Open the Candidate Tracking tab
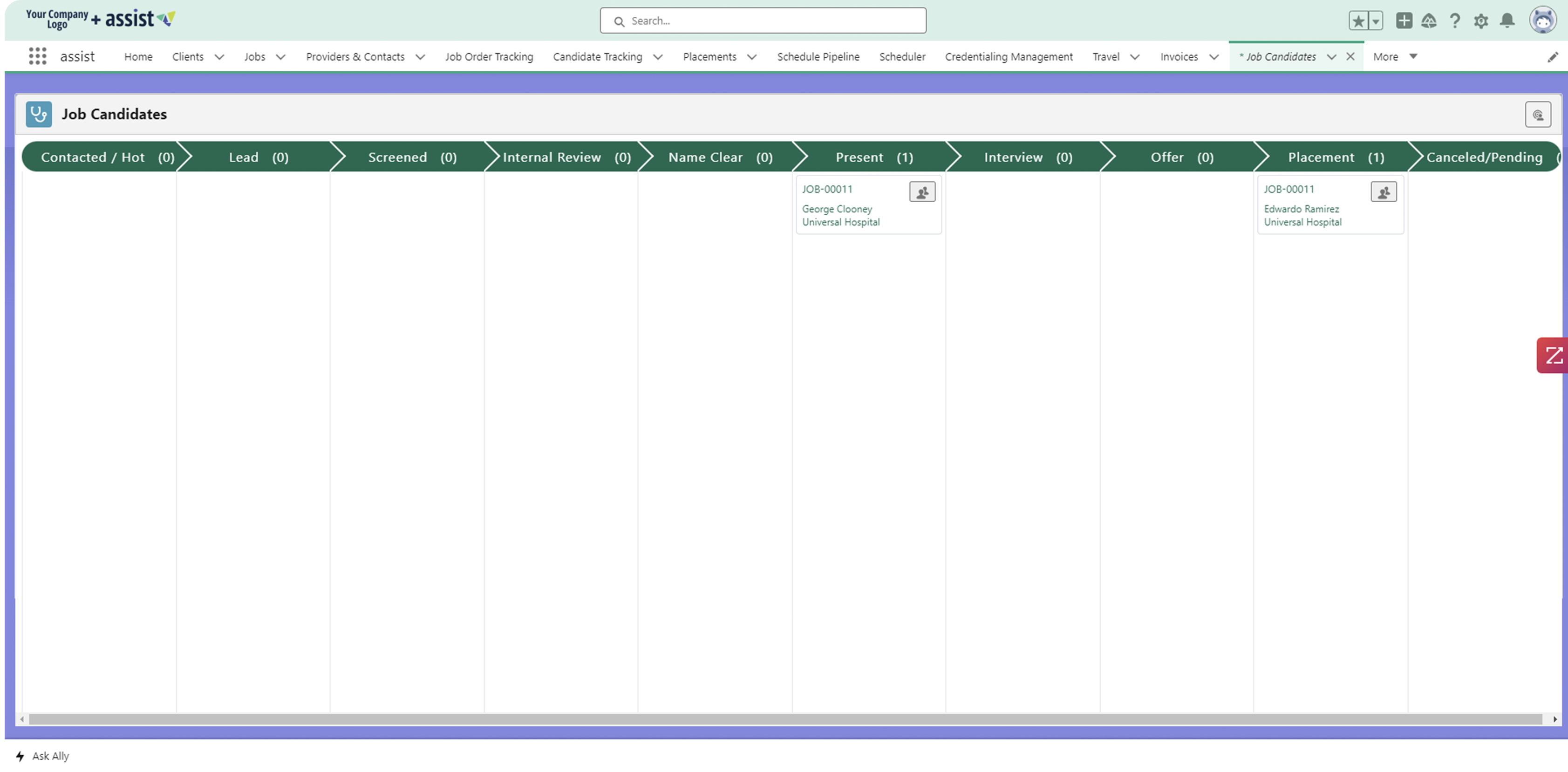 pyautogui.click(x=597, y=57)
